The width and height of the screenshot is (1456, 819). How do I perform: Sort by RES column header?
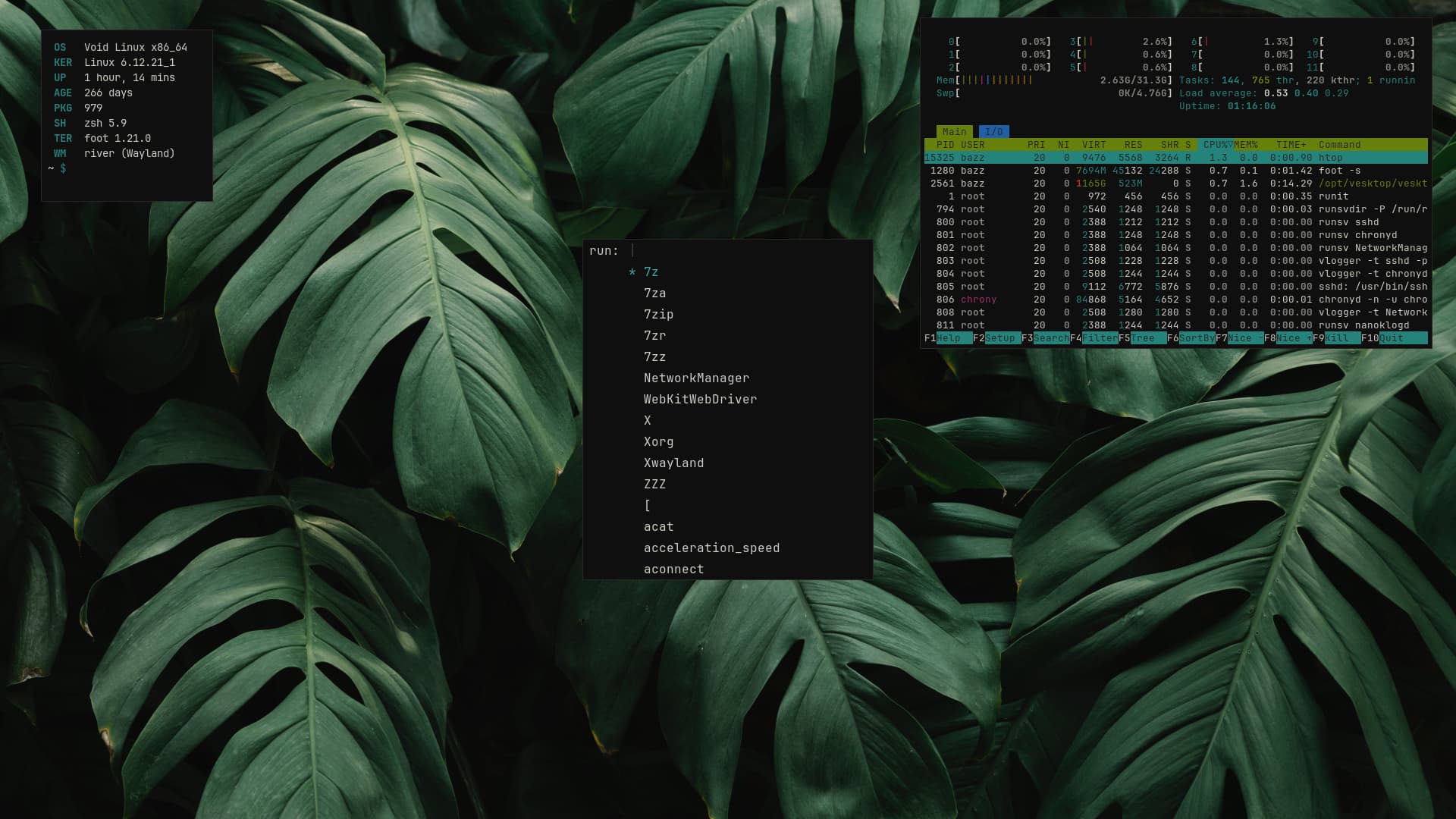tap(1133, 145)
